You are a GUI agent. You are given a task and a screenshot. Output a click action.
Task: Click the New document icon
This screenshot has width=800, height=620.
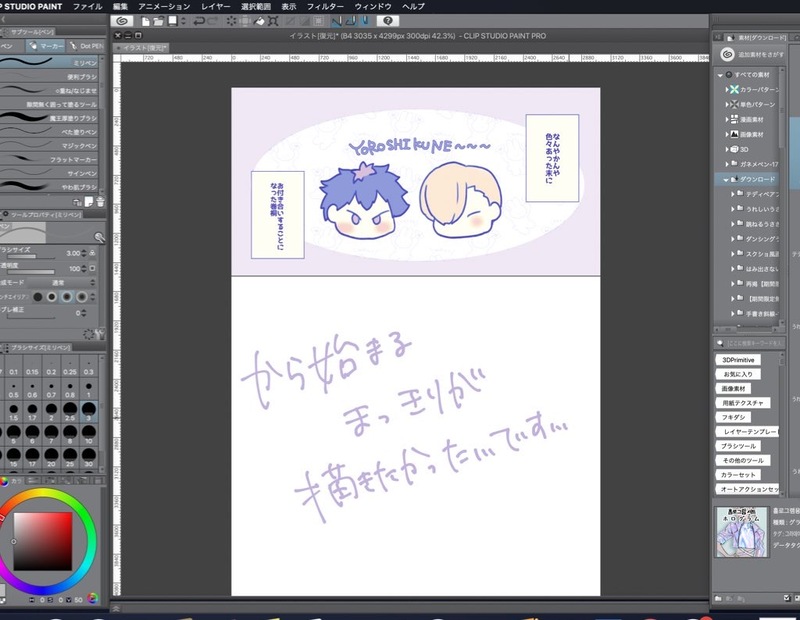pos(145,21)
